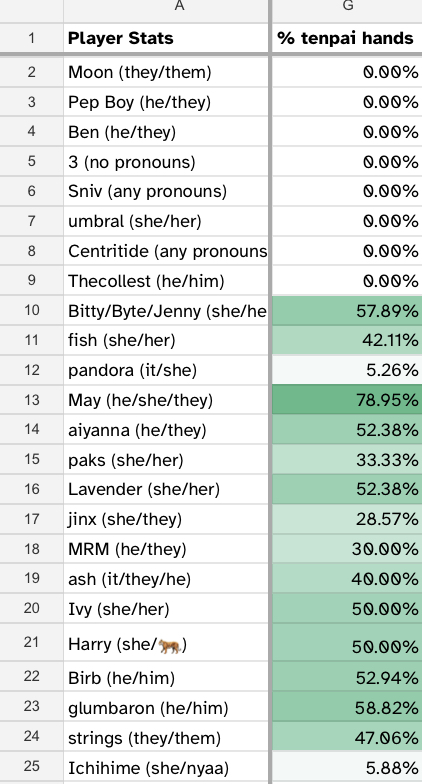Select row 25 header
This screenshot has width=422, height=784.
(x=32, y=768)
